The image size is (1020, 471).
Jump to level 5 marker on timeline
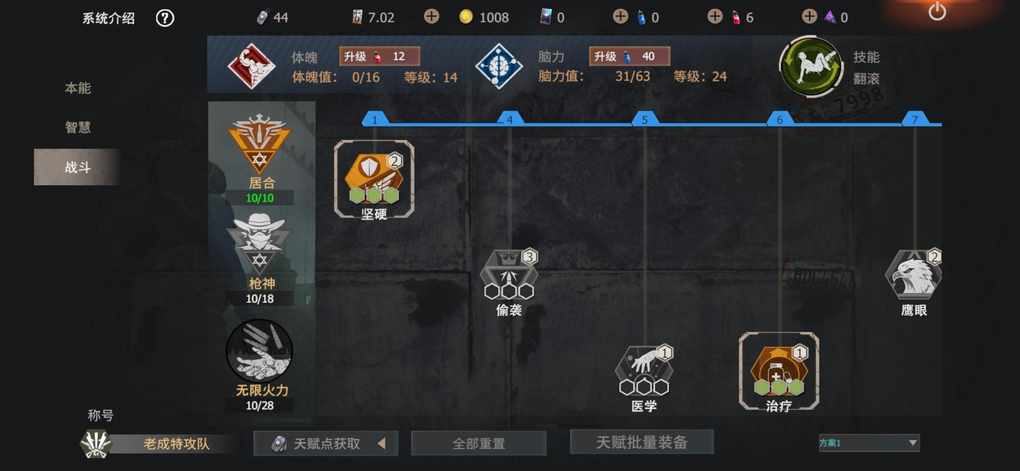pyautogui.click(x=645, y=119)
